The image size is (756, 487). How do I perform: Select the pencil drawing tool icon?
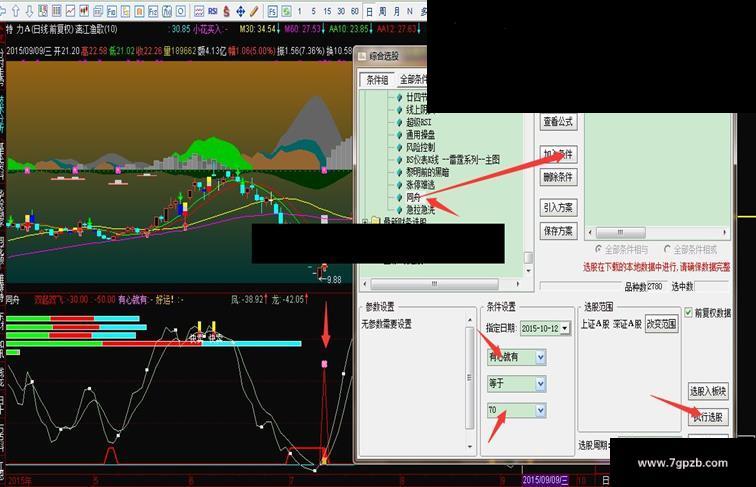coord(254,11)
